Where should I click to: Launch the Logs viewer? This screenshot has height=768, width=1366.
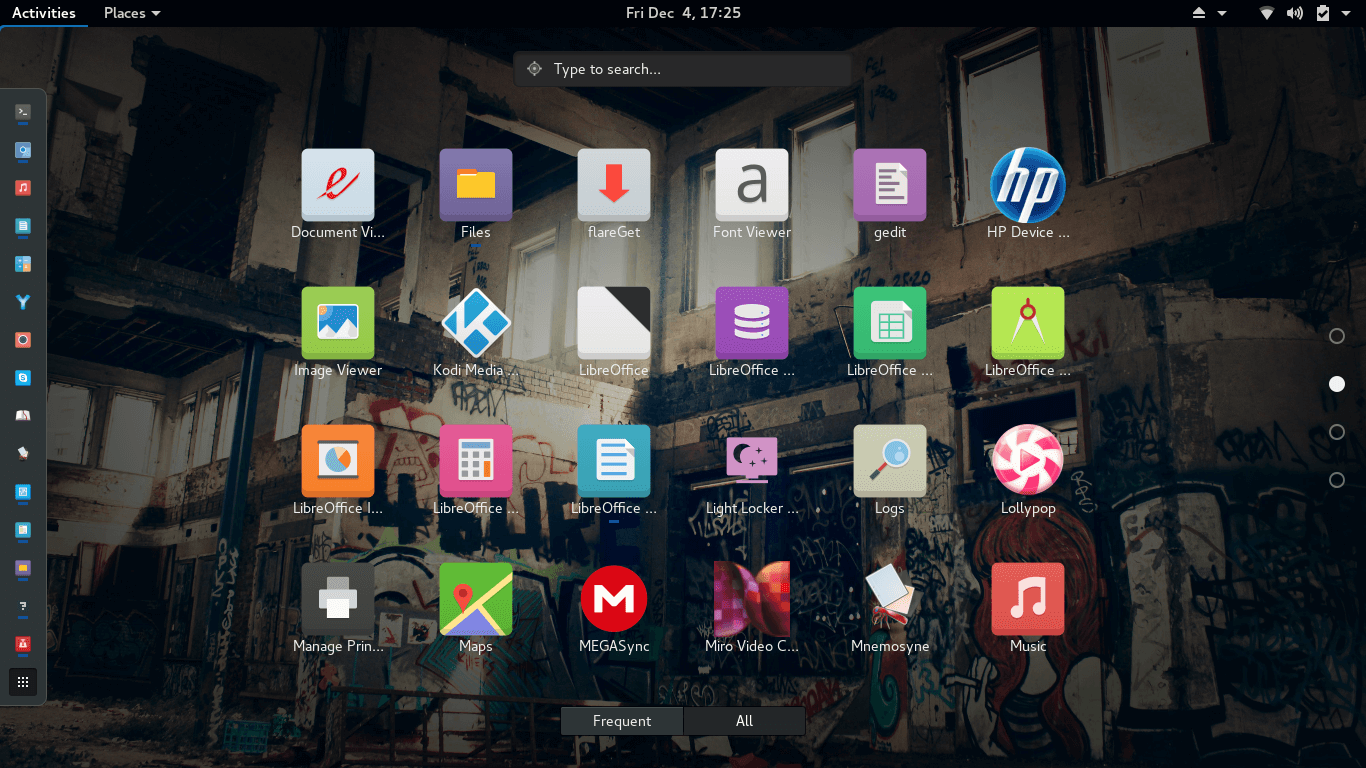890,462
